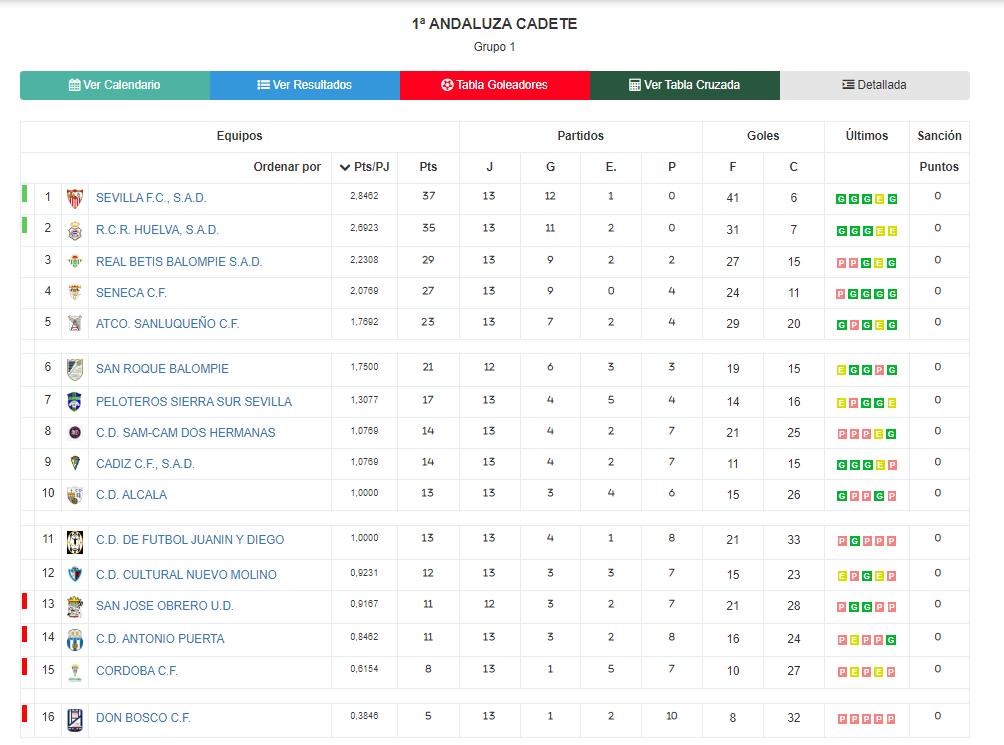1004x745 pixels.
Task: Click the Cadiz C.F. team crest
Action: point(75,463)
